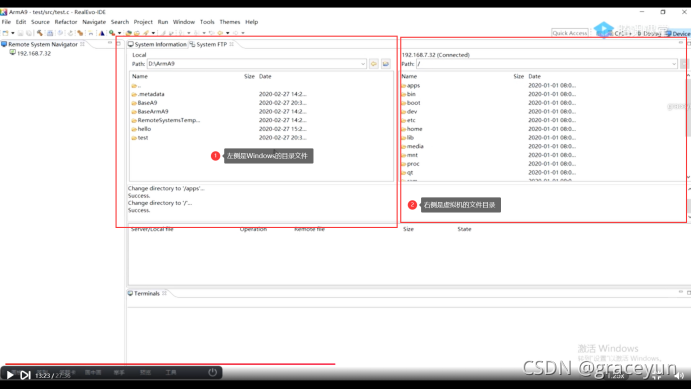This screenshot has height=389, width=692.
Task: Click the Quick Access search box
Action: (x=570, y=33)
